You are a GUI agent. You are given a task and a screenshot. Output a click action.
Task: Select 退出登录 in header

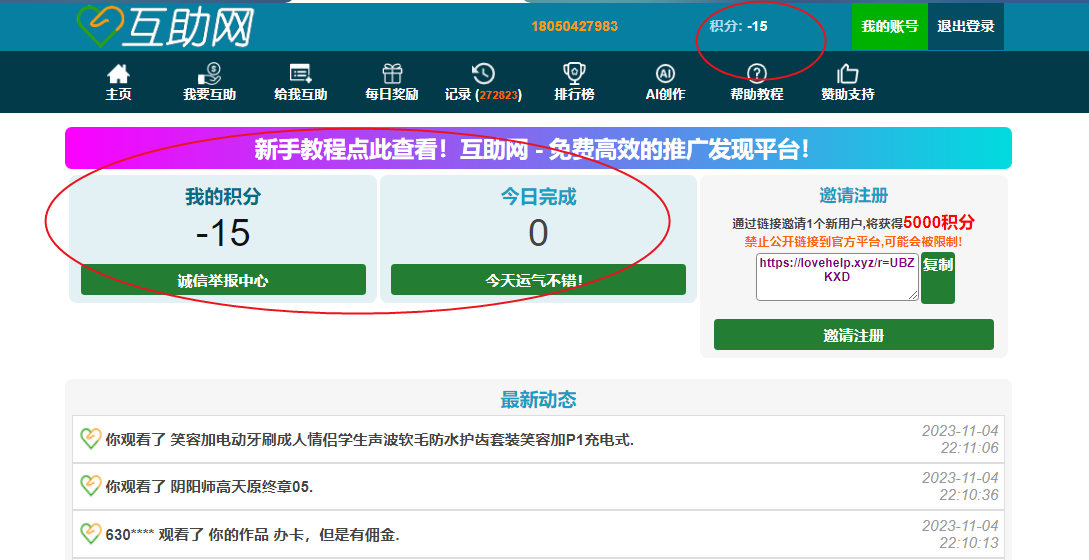(x=965, y=26)
